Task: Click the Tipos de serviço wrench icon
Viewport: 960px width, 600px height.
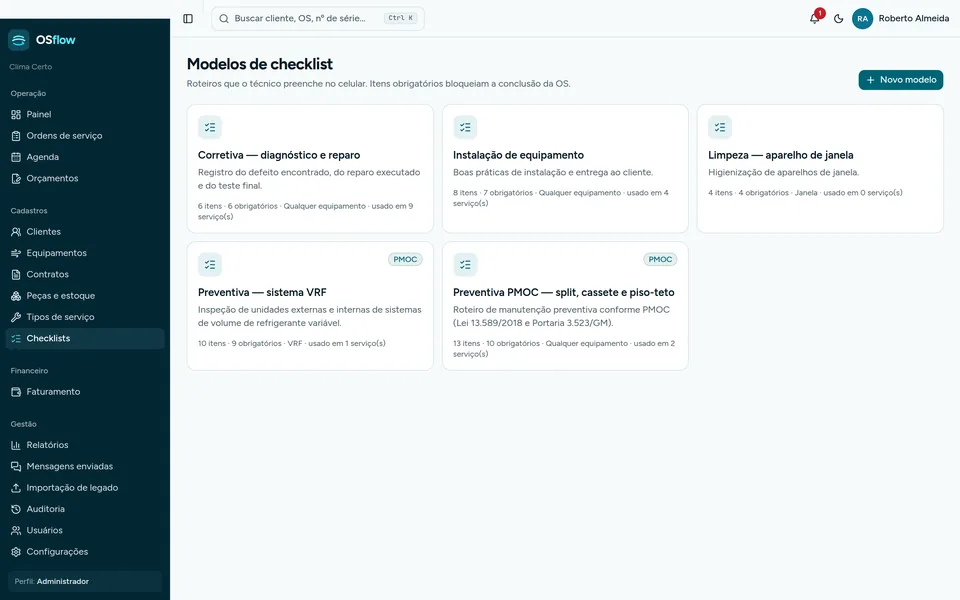Action: (x=16, y=317)
